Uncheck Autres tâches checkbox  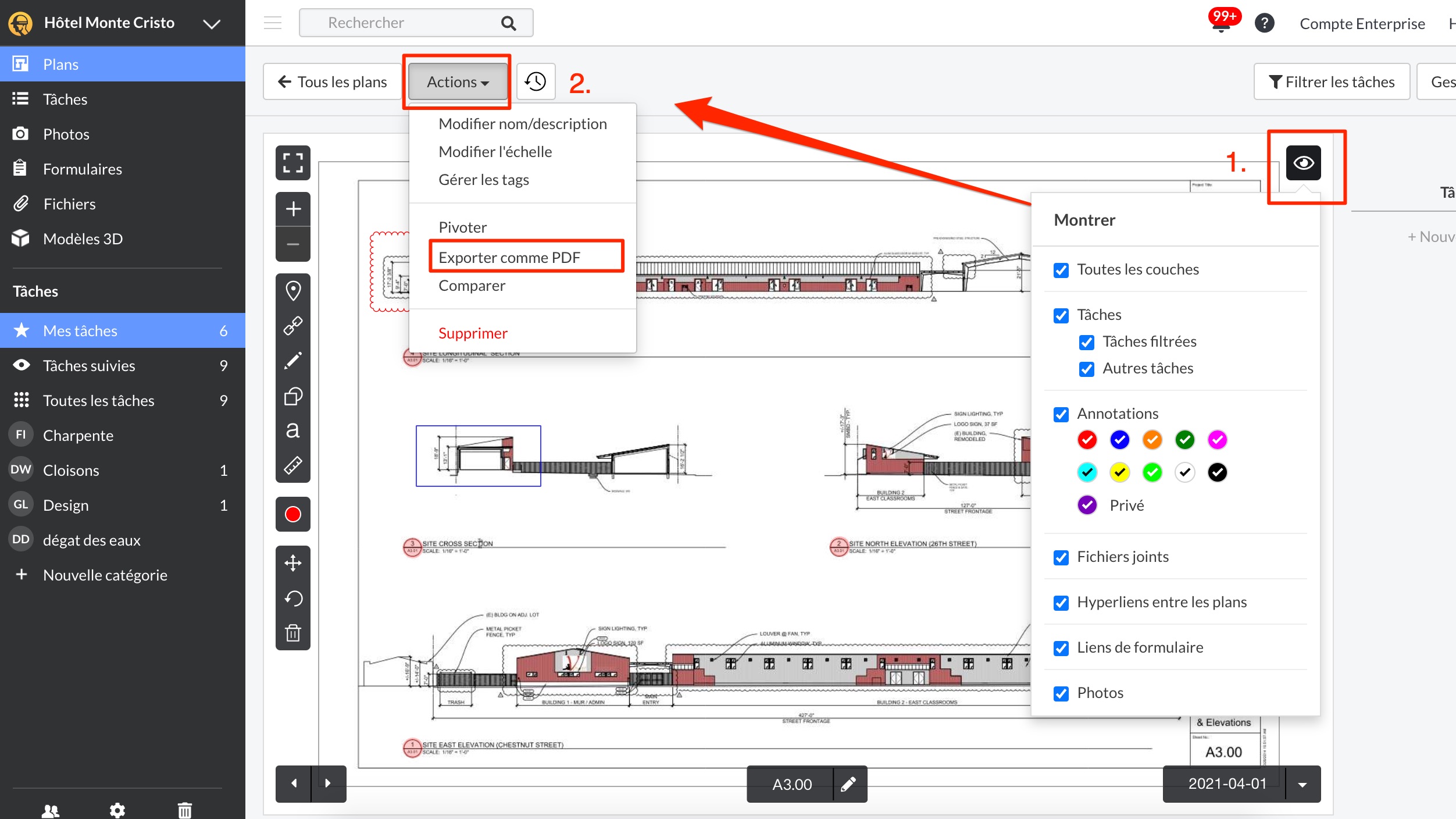coord(1087,369)
